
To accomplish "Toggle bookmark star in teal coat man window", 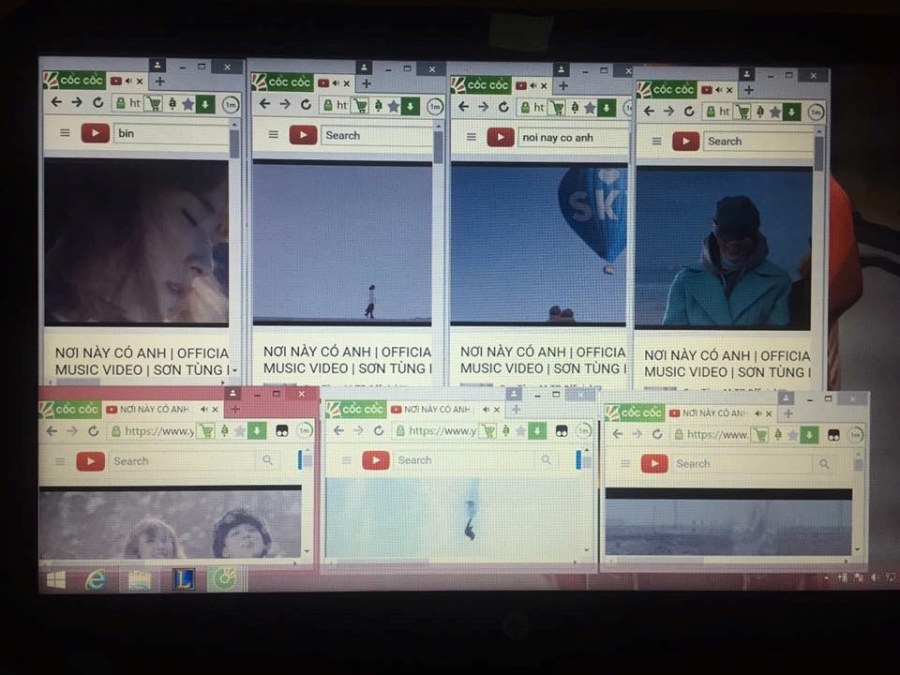I will 775,112.
